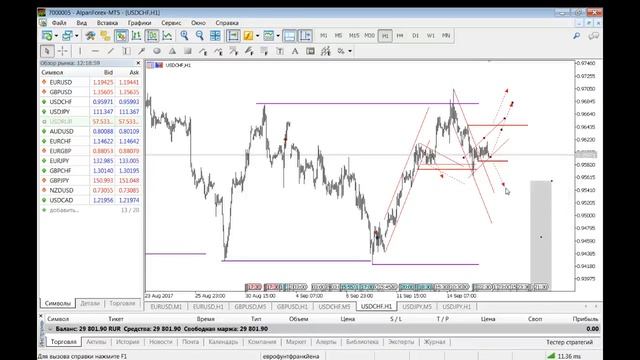This screenshot has height=360, width=640.
Task: Tile chart windows with the grid icon
Action: point(215,36)
